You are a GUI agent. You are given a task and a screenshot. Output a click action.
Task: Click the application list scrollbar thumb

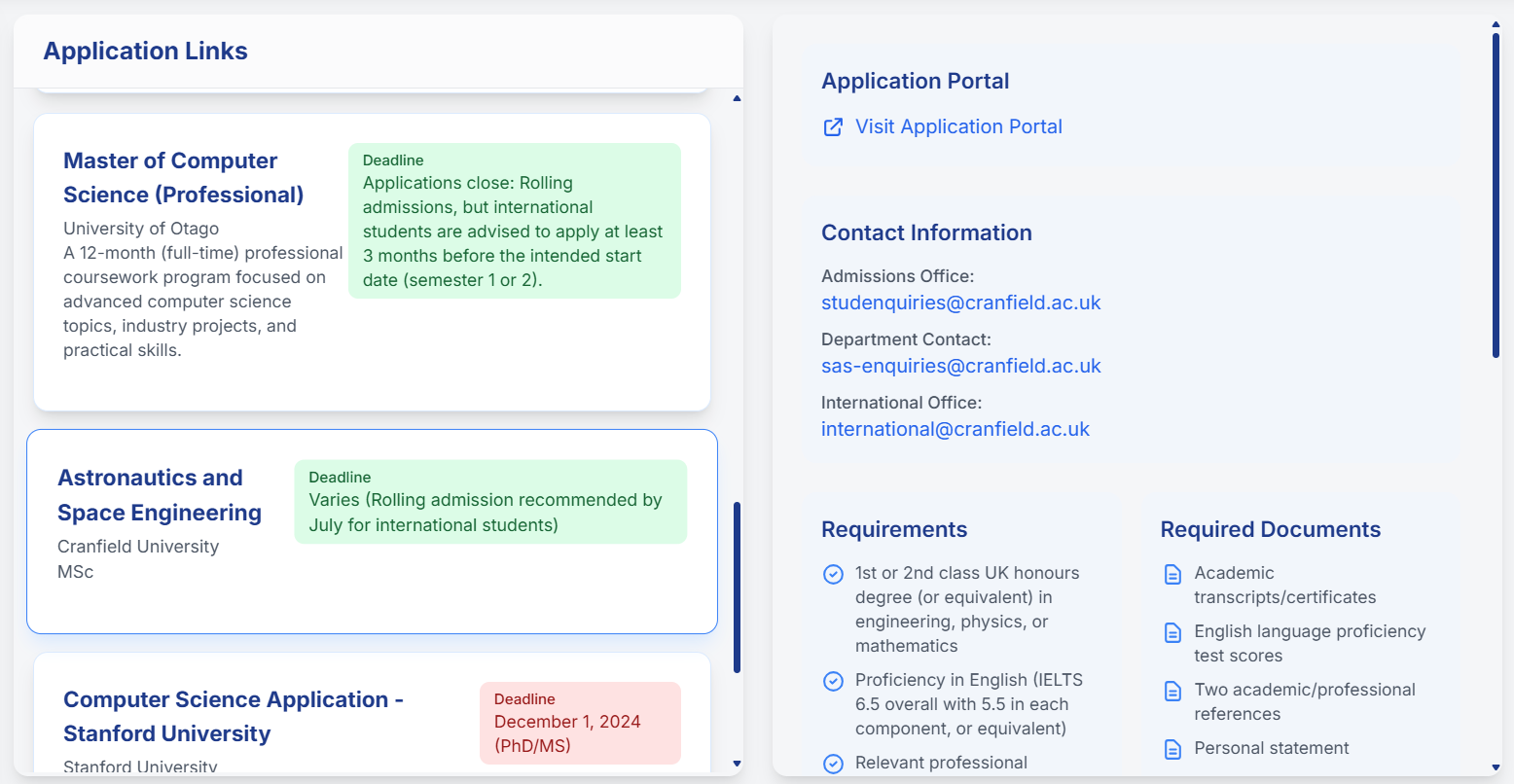(x=737, y=587)
